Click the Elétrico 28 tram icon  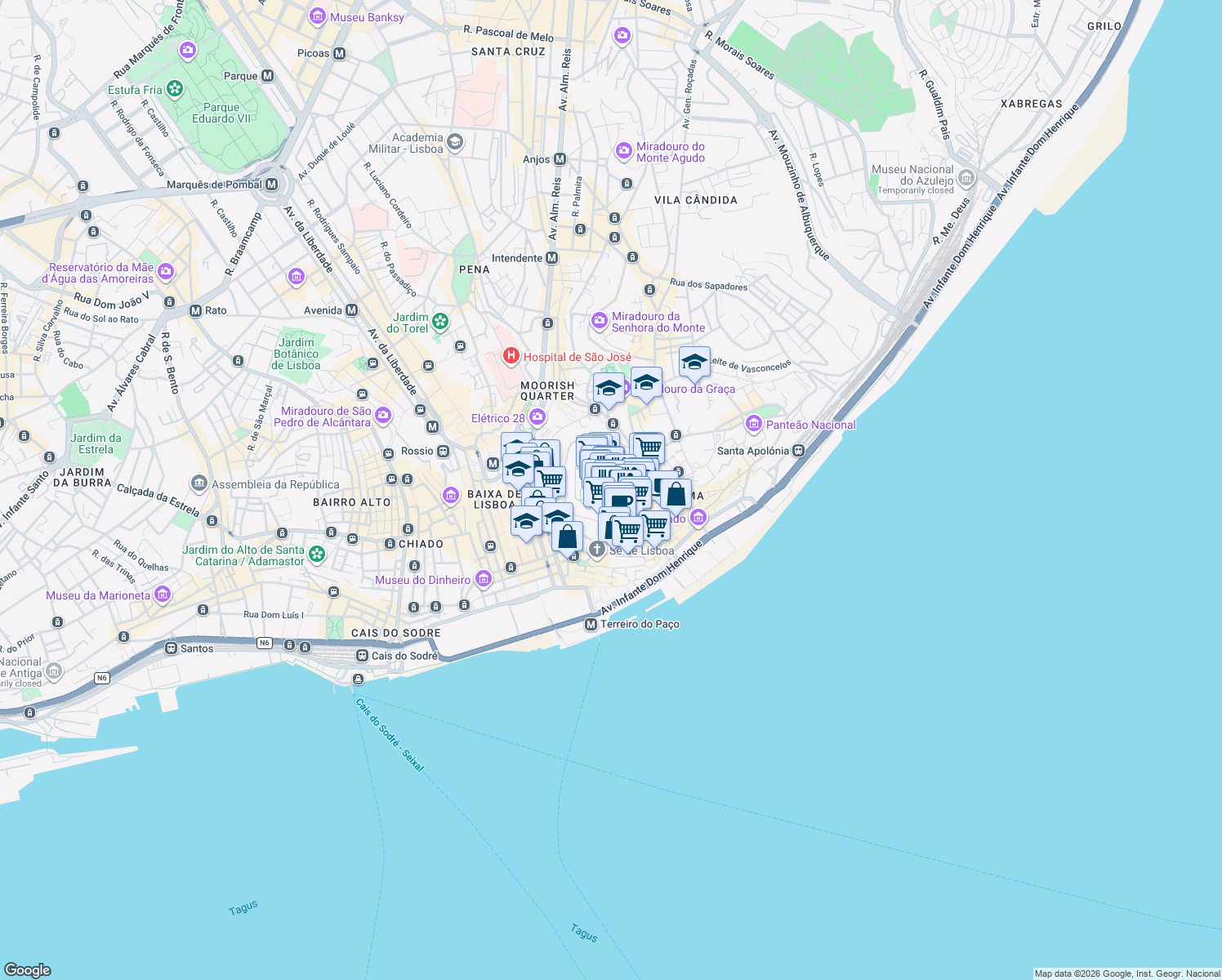pyautogui.click(x=537, y=416)
